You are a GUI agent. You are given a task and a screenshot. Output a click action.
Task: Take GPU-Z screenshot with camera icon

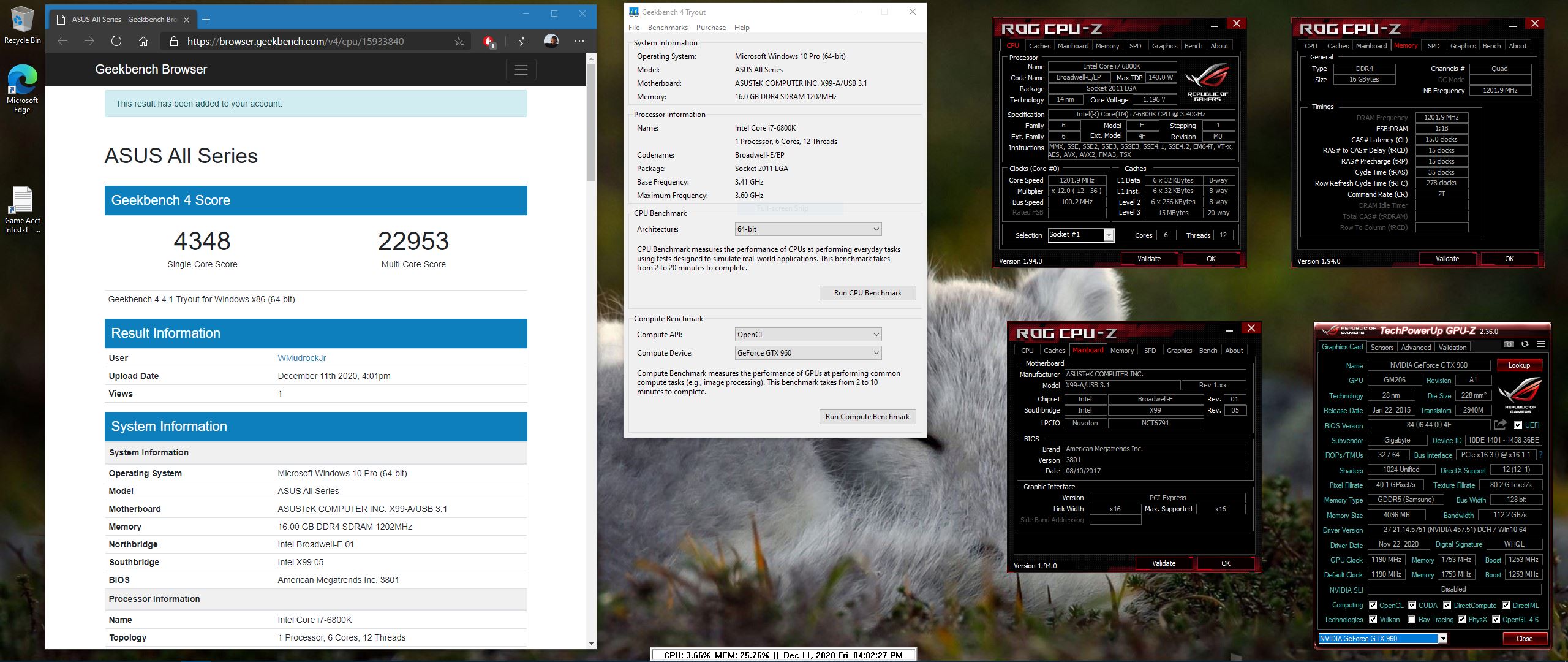click(x=1509, y=344)
